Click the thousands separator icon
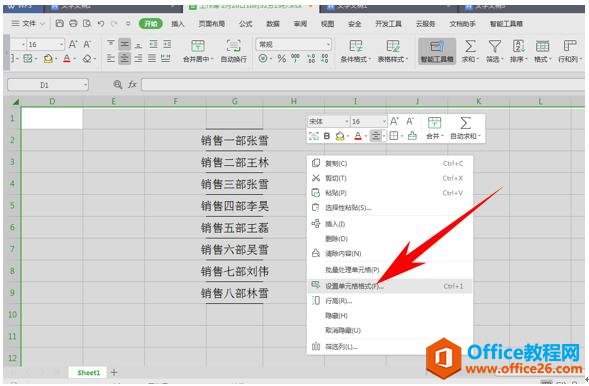This screenshot has height=386, width=589. [296, 58]
